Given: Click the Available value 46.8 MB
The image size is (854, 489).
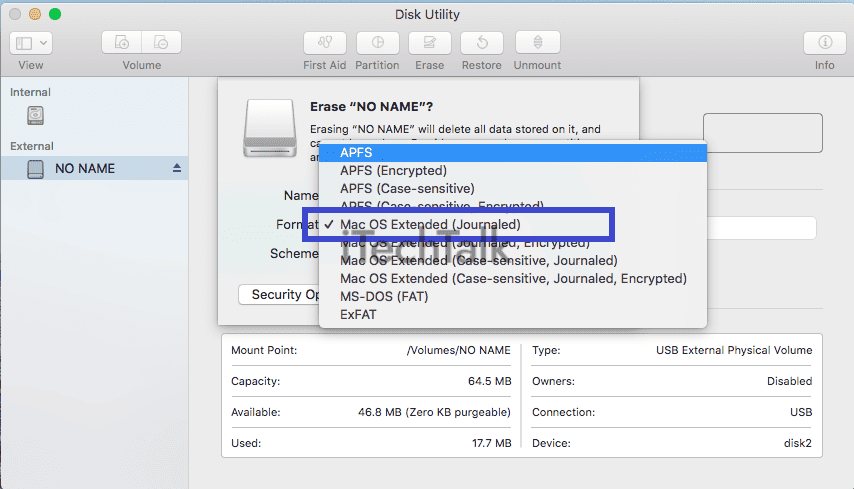Looking at the screenshot, I should [x=434, y=412].
